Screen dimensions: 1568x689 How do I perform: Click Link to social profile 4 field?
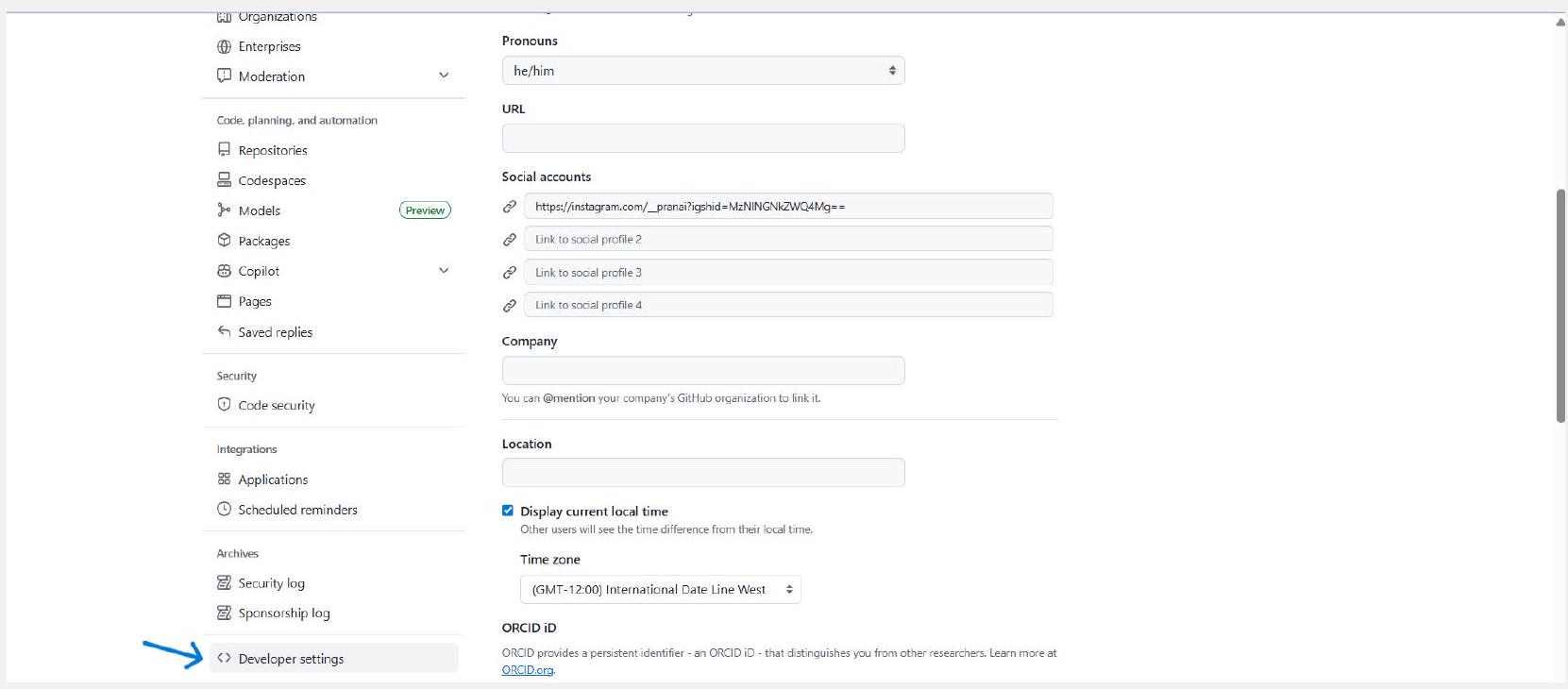point(788,305)
